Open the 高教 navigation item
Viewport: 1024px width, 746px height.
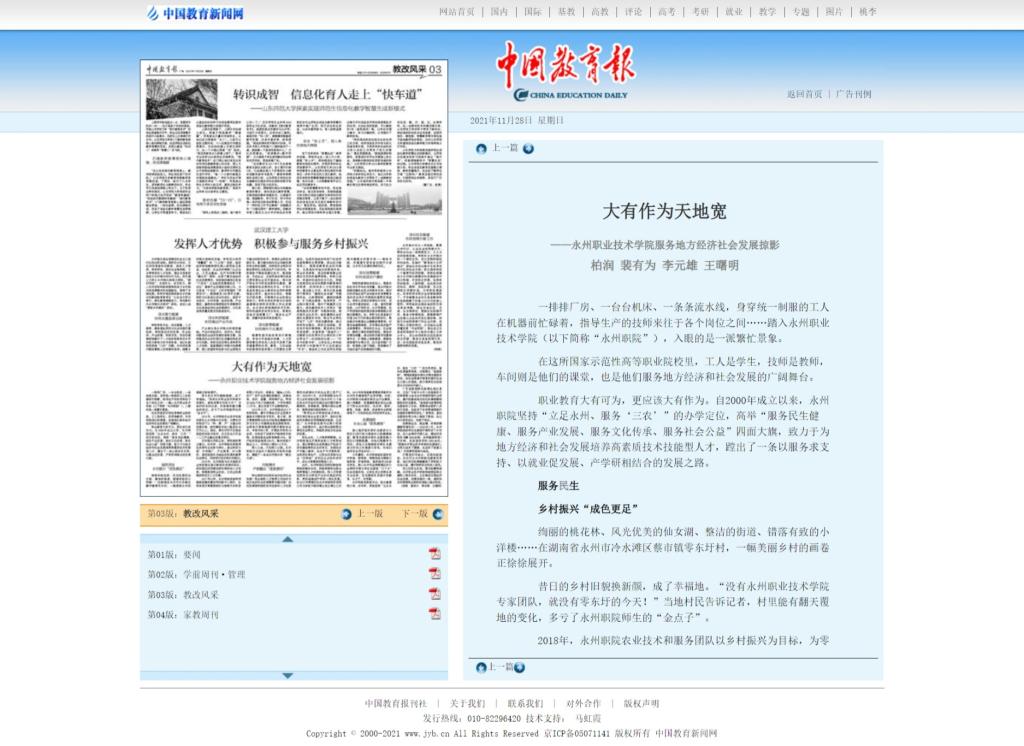(600, 12)
